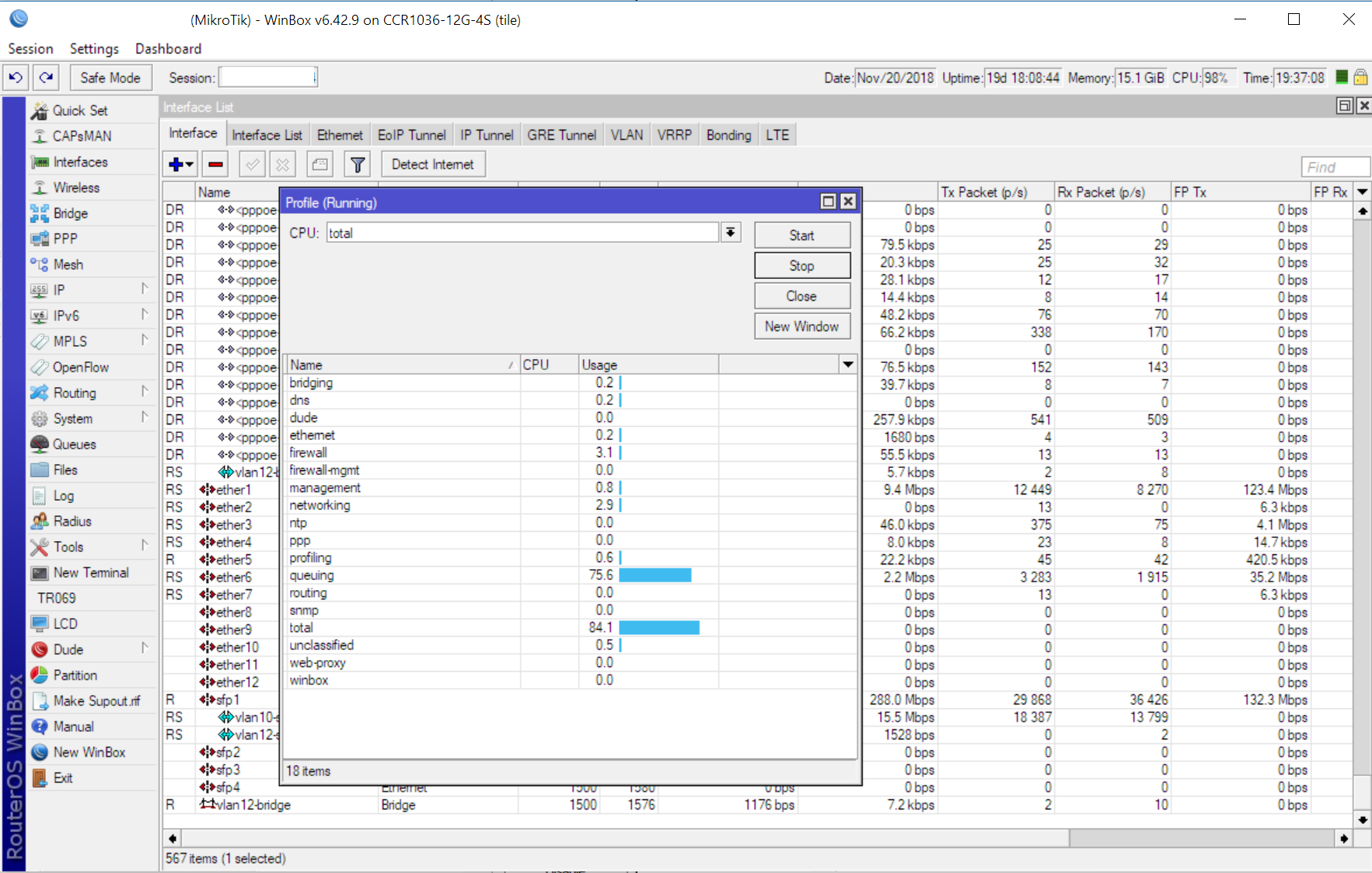
Task: Remove selected interface with red minus
Action: (x=216, y=164)
